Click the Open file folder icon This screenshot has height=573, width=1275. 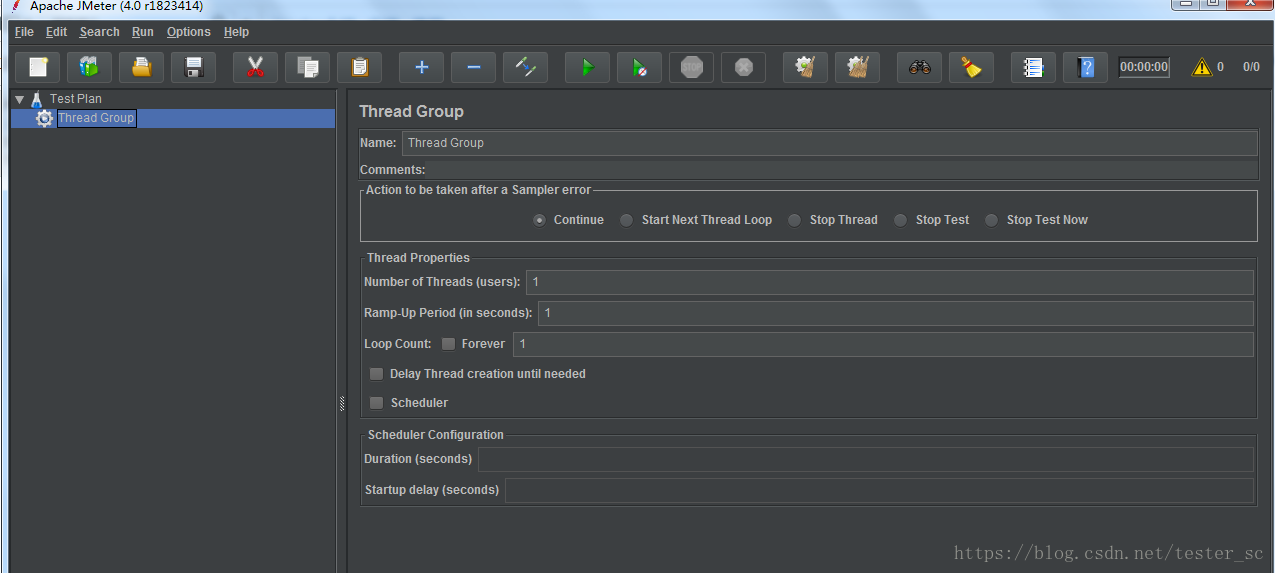[142, 67]
